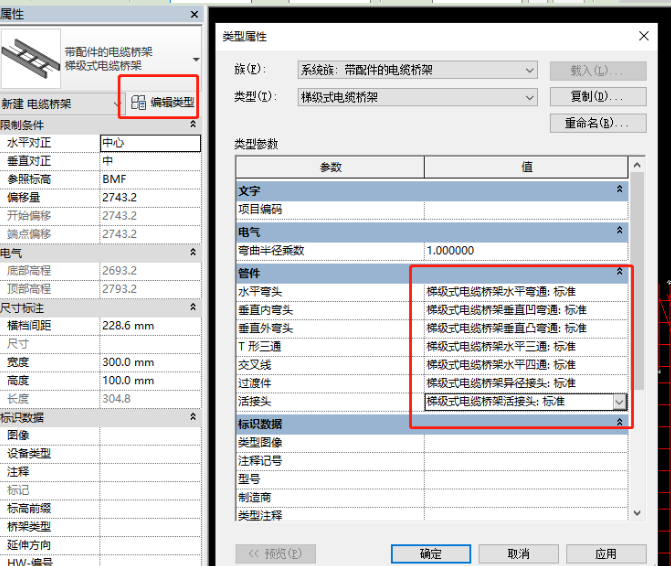Click the 复制(D) duplicate button

point(598,97)
